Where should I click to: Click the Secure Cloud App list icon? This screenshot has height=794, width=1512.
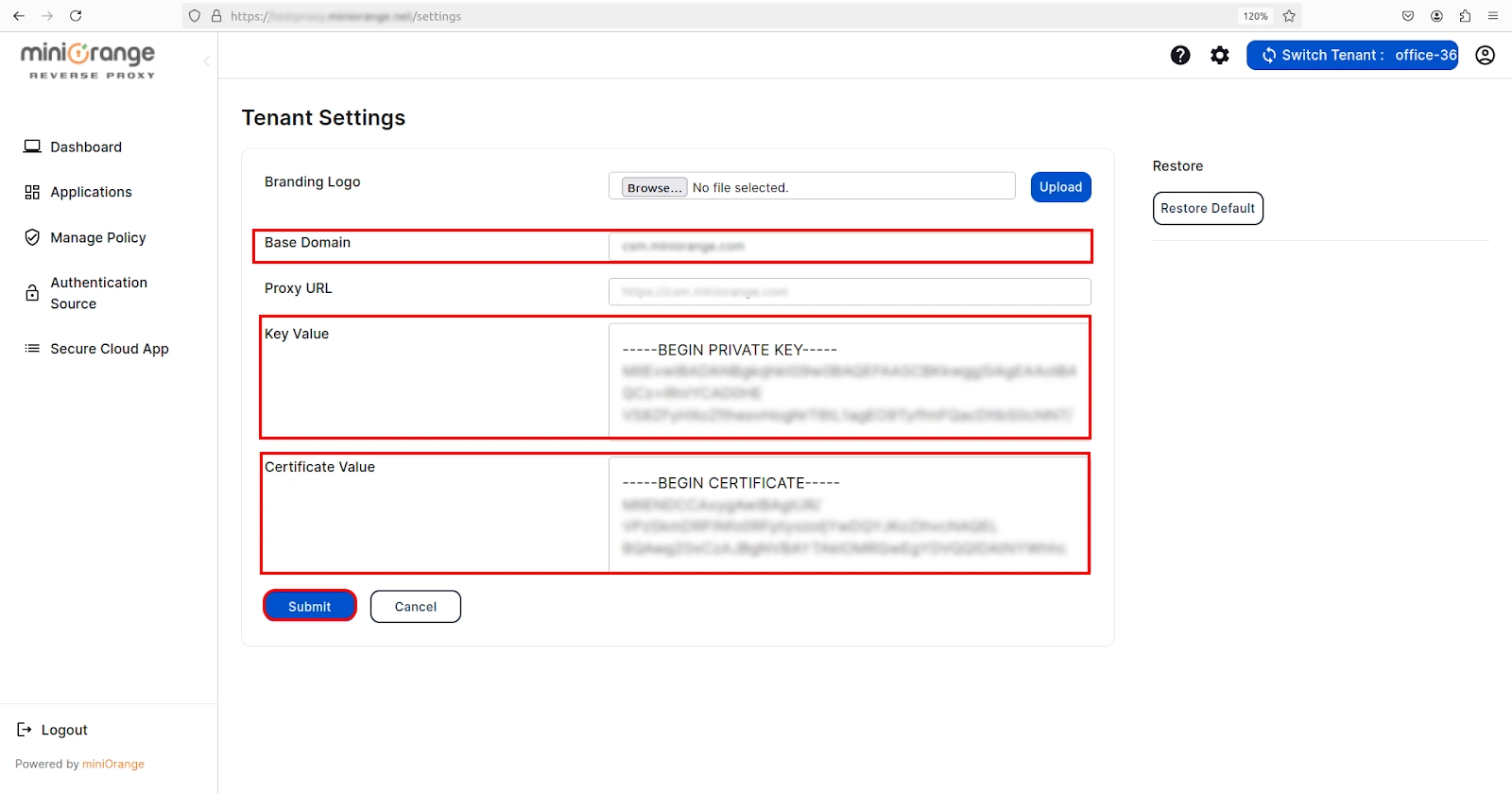point(32,349)
